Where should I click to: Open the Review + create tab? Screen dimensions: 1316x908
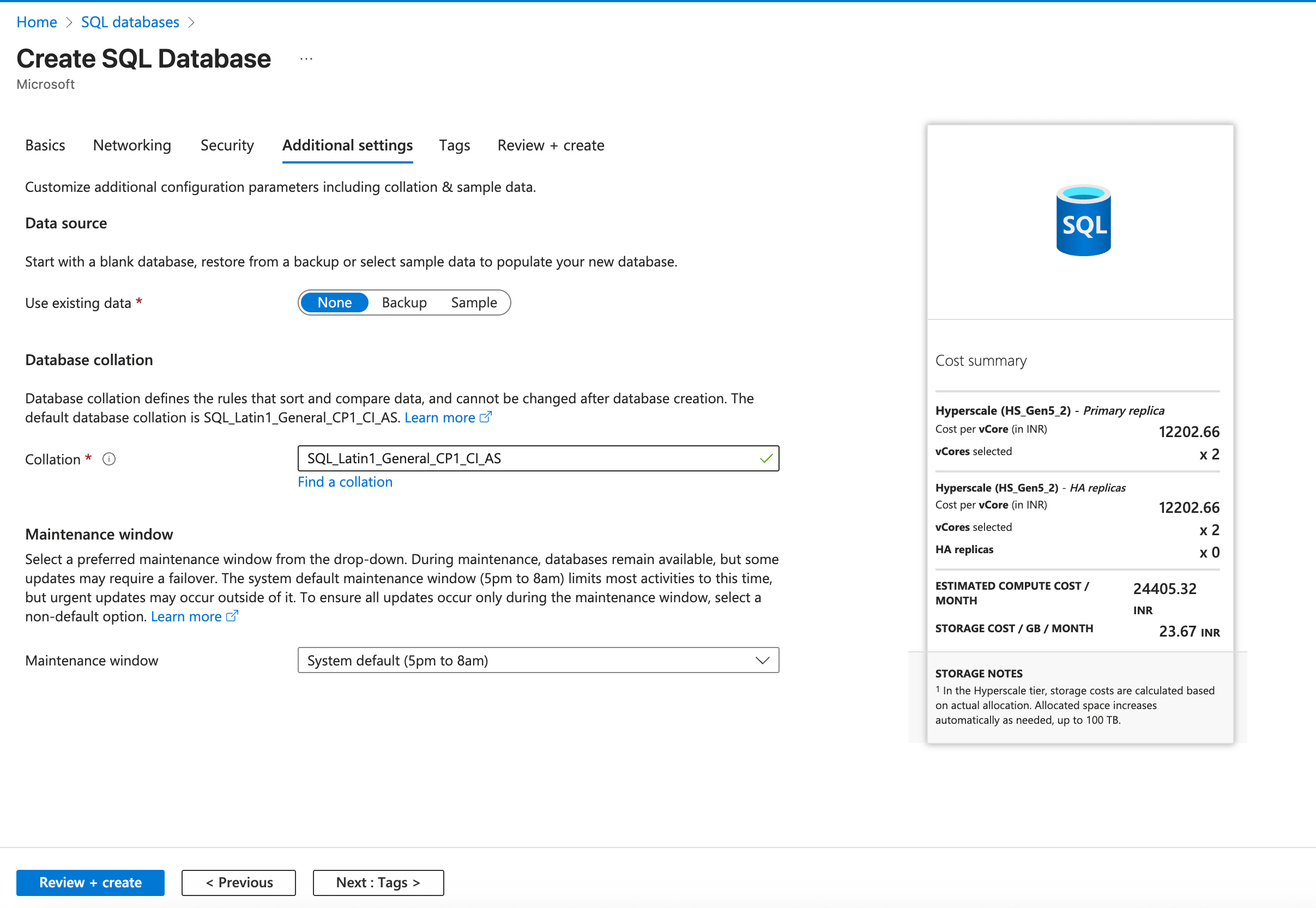pyautogui.click(x=550, y=145)
